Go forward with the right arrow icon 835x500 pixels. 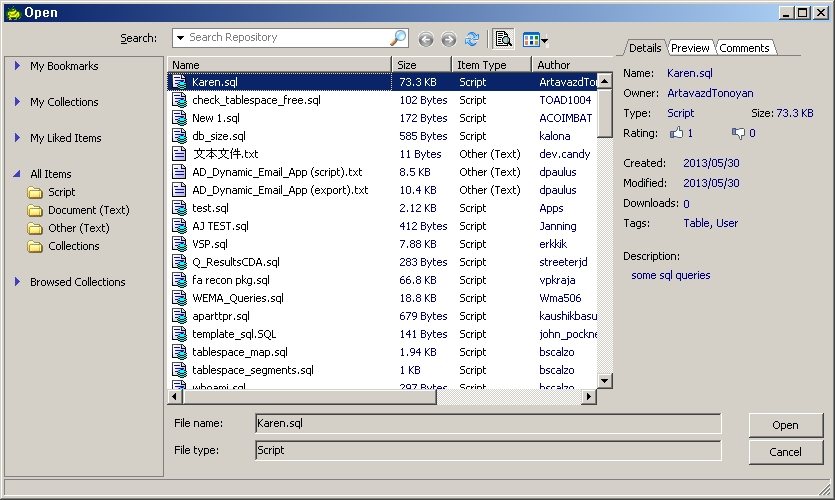click(448, 39)
